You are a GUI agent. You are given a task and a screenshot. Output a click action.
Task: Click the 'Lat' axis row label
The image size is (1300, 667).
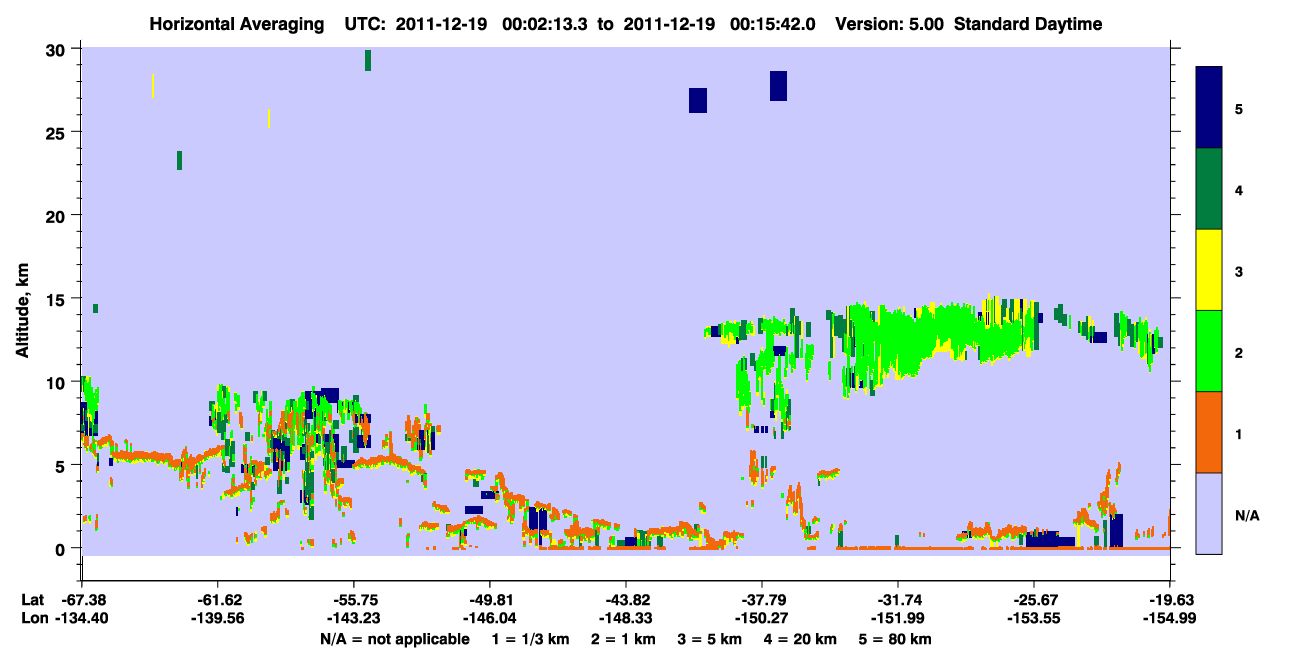[32, 600]
